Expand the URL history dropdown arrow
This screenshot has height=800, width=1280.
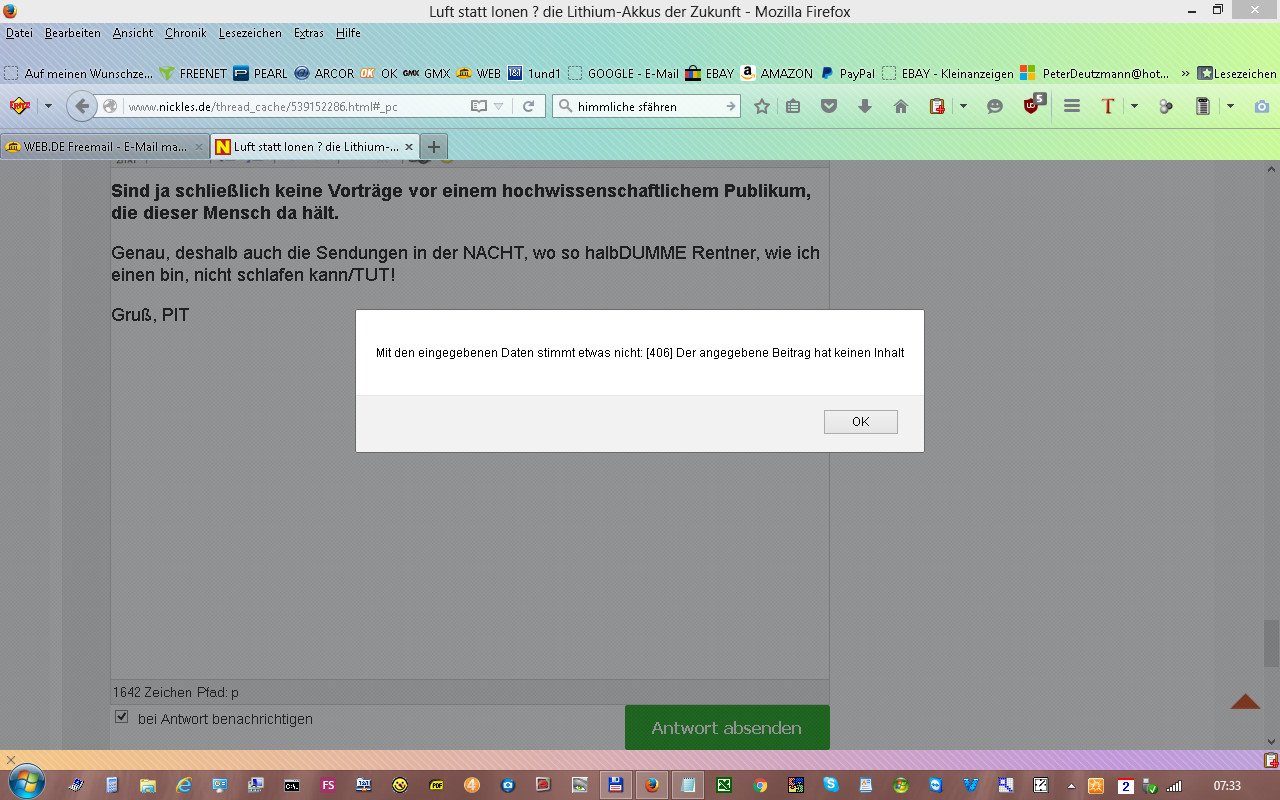coord(499,106)
